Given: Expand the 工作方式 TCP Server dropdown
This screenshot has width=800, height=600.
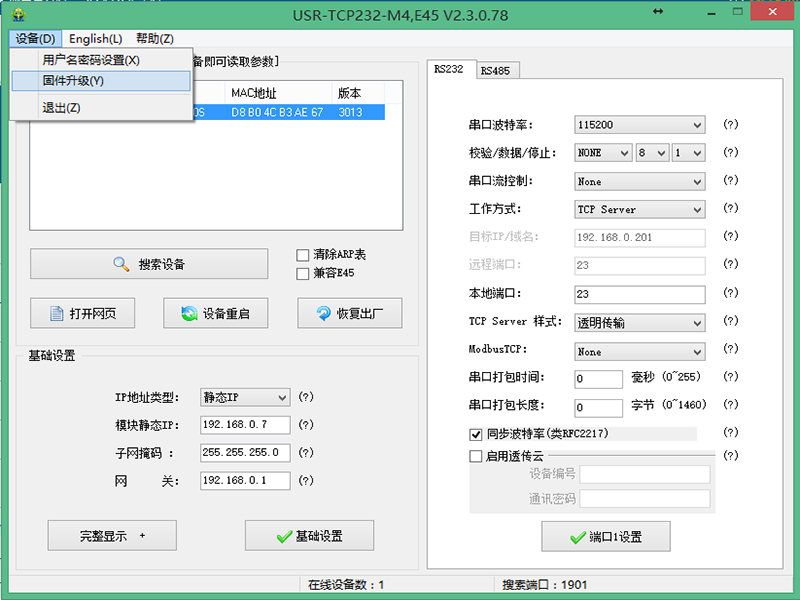Looking at the screenshot, I should click(x=640, y=210).
